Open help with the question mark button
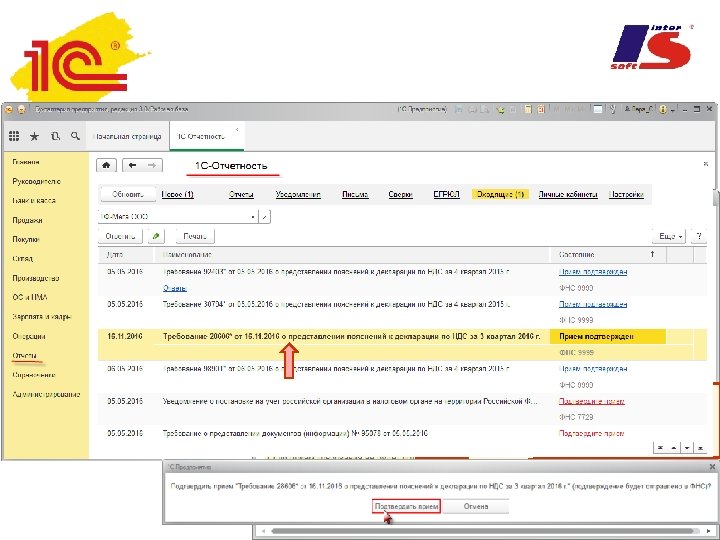Image resolution: width=720 pixels, height=540 pixels. [x=699, y=236]
